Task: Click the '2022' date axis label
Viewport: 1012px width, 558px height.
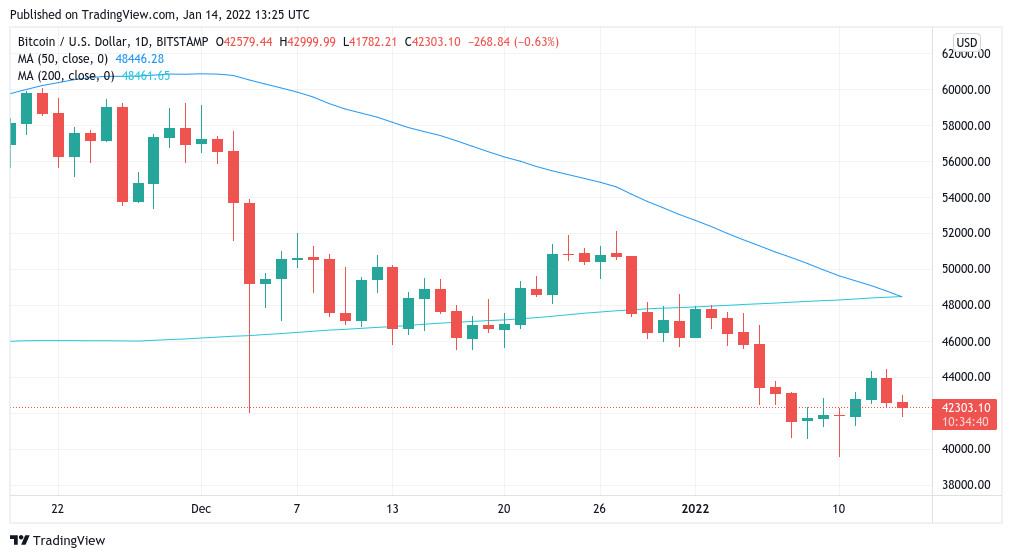Action: (694, 509)
